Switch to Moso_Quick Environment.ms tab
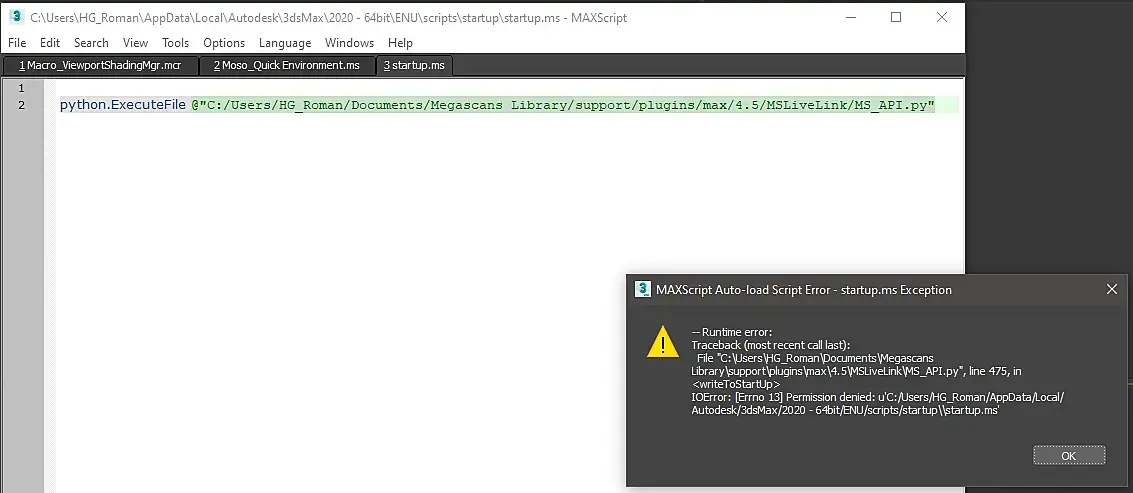This screenshot has width=1133, height=493. point(286,65)
